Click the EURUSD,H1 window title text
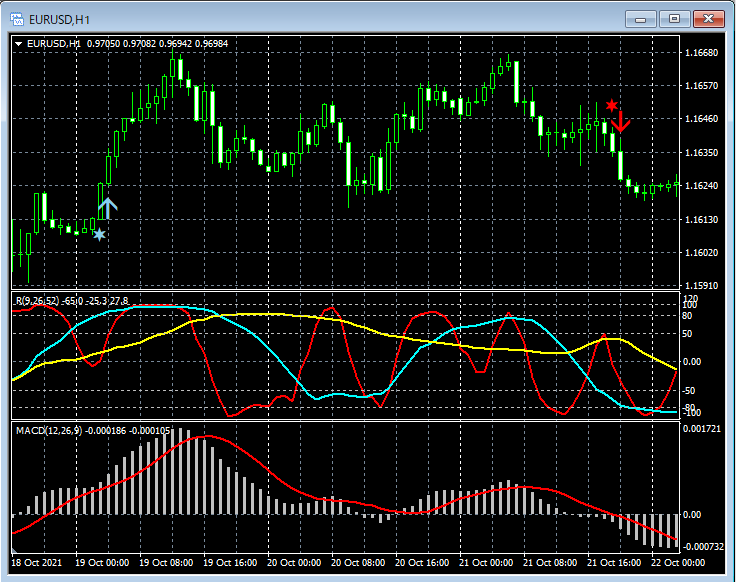 tap(59, 18)
